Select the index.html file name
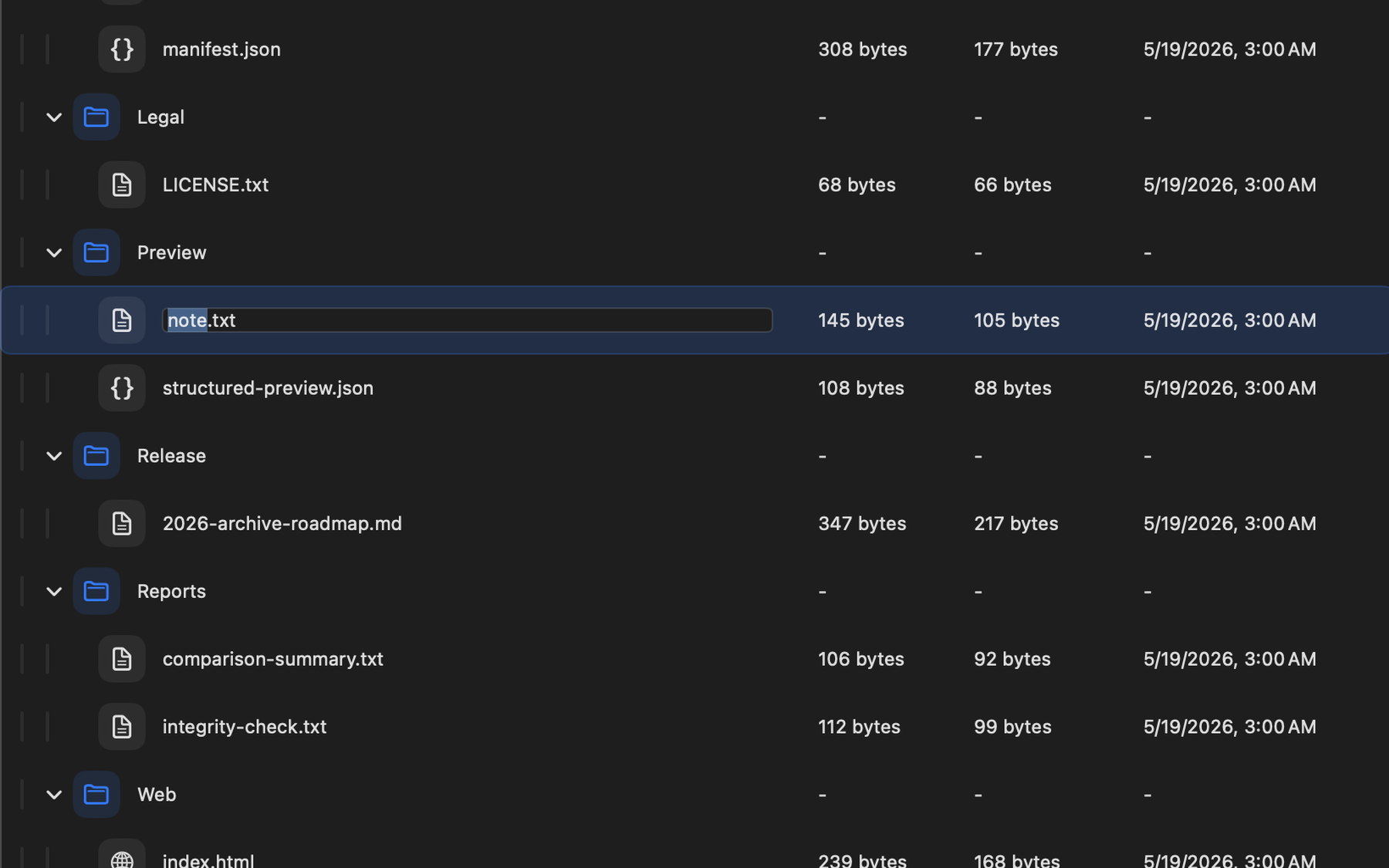Screen dimensions: 1389x868 (x=208, y=860)
